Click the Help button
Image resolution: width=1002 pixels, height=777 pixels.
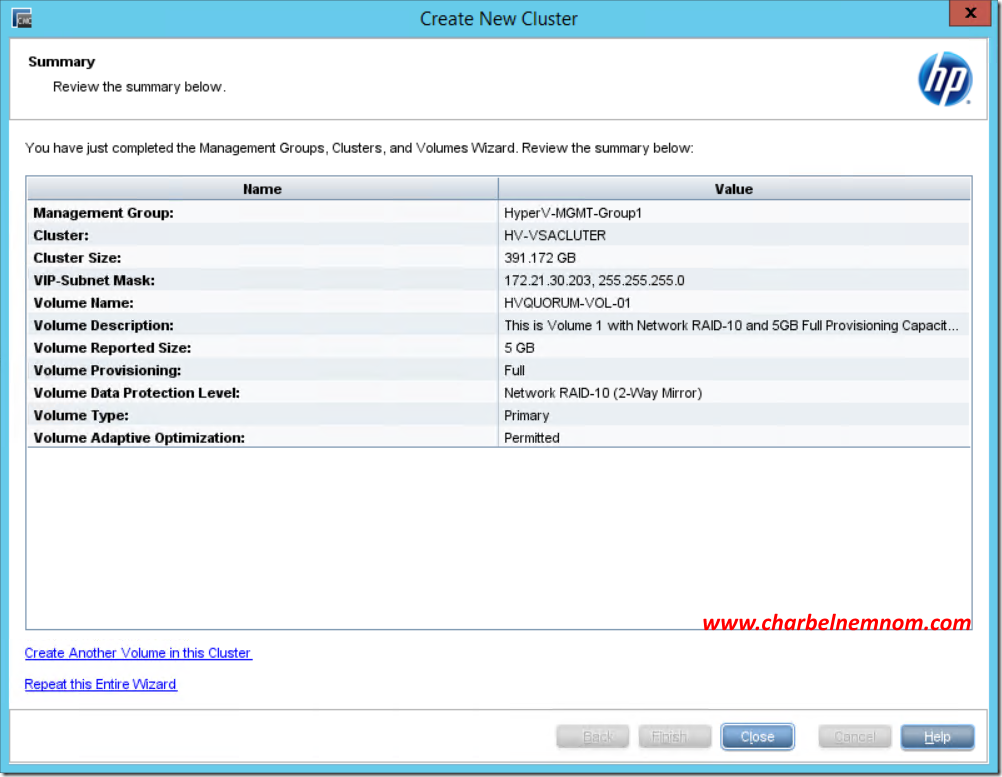point(937,737)
